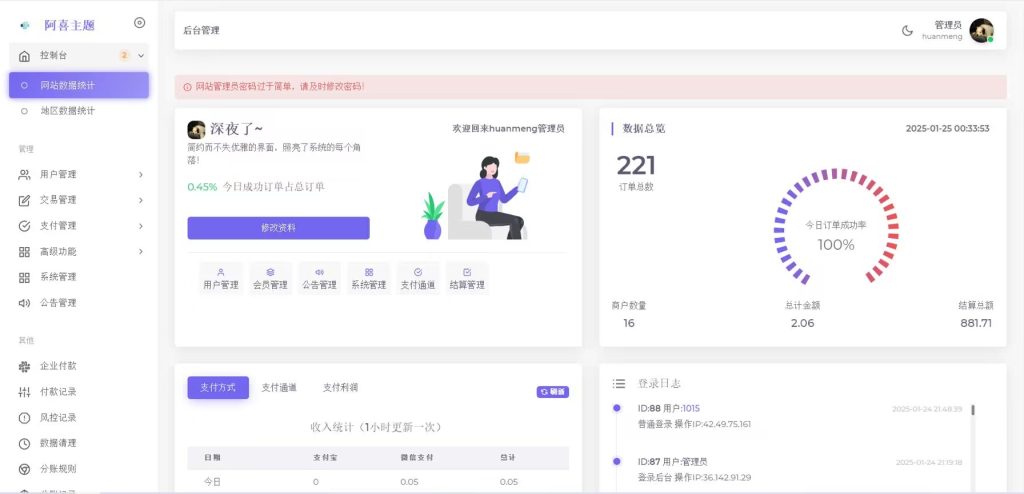1024x494 pixels.
Task: Click the admin avatar in the header
Action: coord(981,31)
